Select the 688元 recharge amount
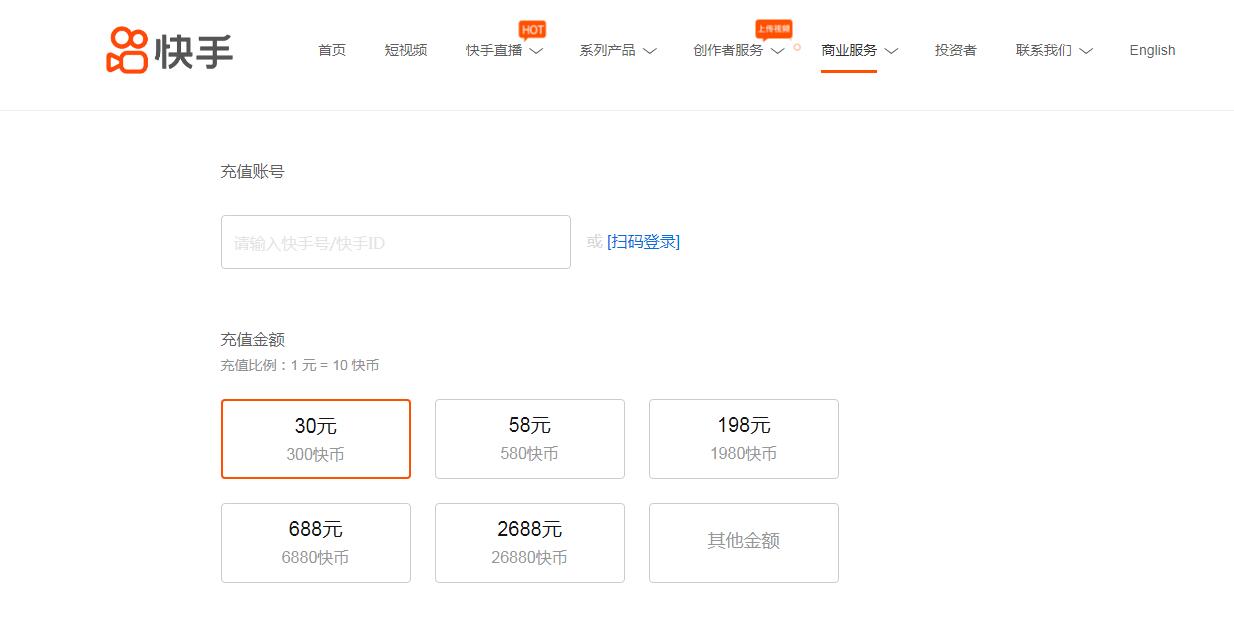This screenshot has width=1234, height=631. pyautogui.click(x=315, y=542)
